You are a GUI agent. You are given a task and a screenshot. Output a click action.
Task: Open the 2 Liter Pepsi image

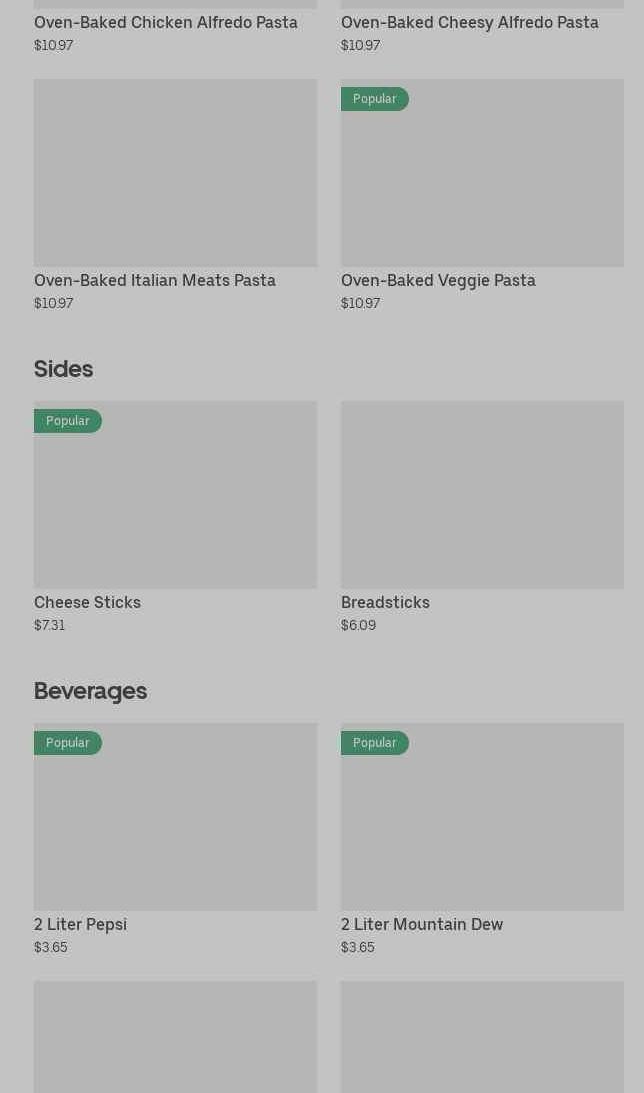[x=175, y=827]
